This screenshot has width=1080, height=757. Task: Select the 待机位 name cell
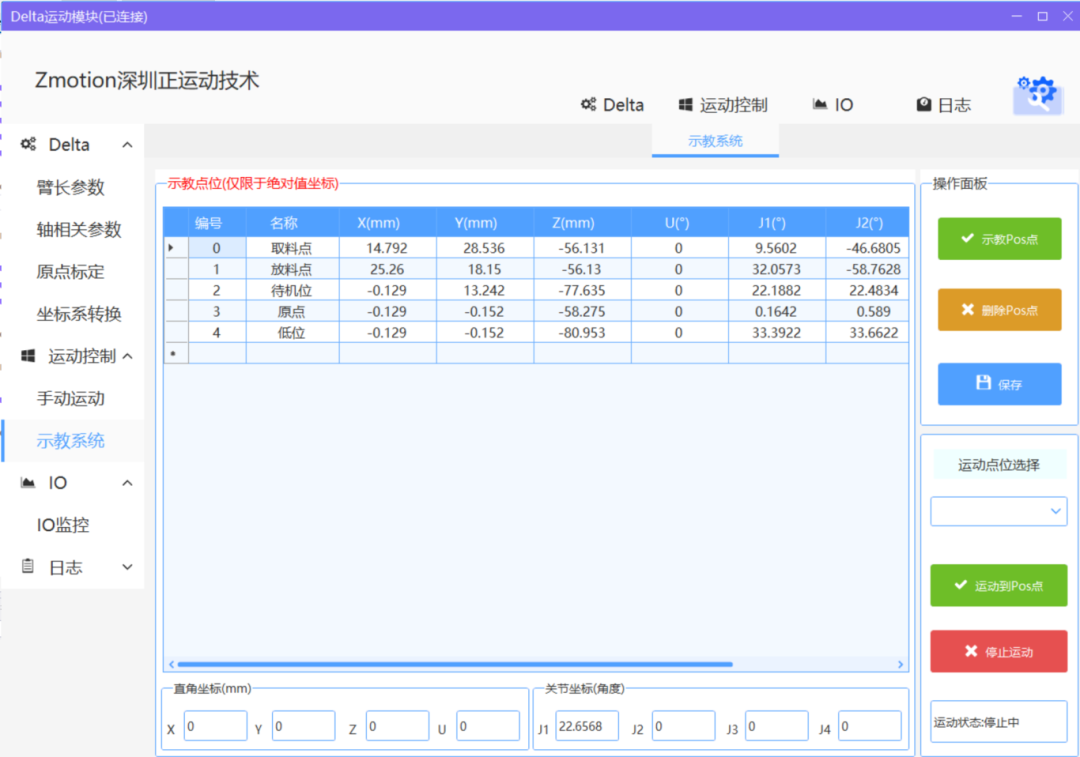[293, 290]
